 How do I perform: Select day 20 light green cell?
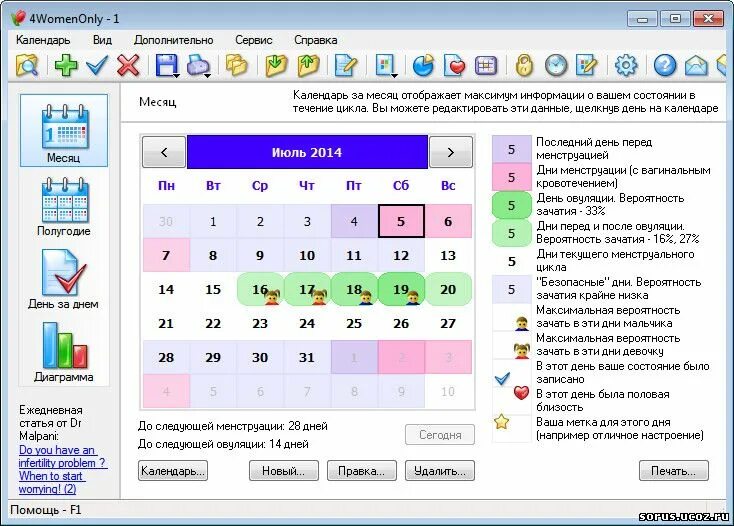(x=448, y=289)
